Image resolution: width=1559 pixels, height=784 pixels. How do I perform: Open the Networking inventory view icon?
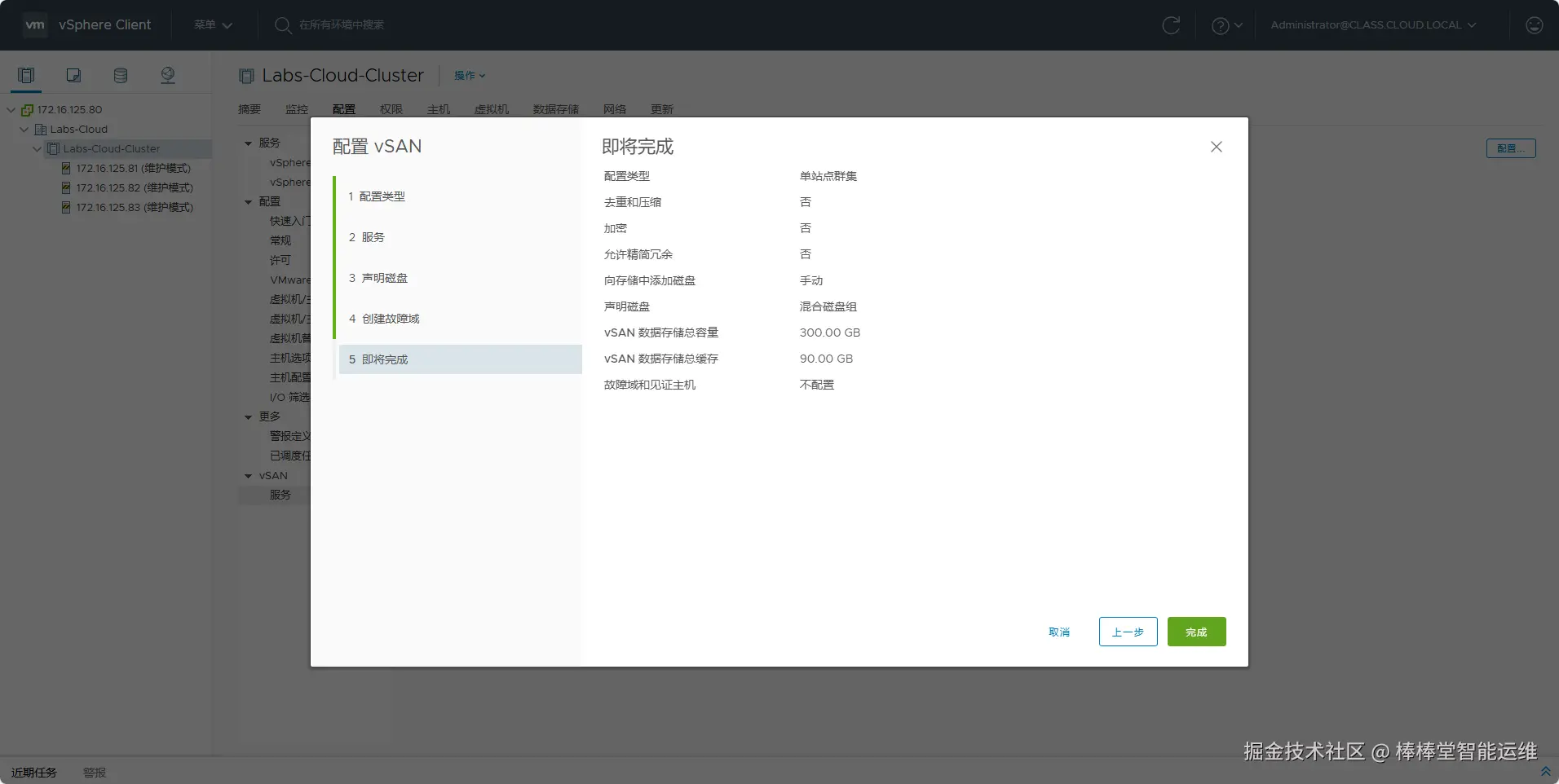(x=168, y=76)
